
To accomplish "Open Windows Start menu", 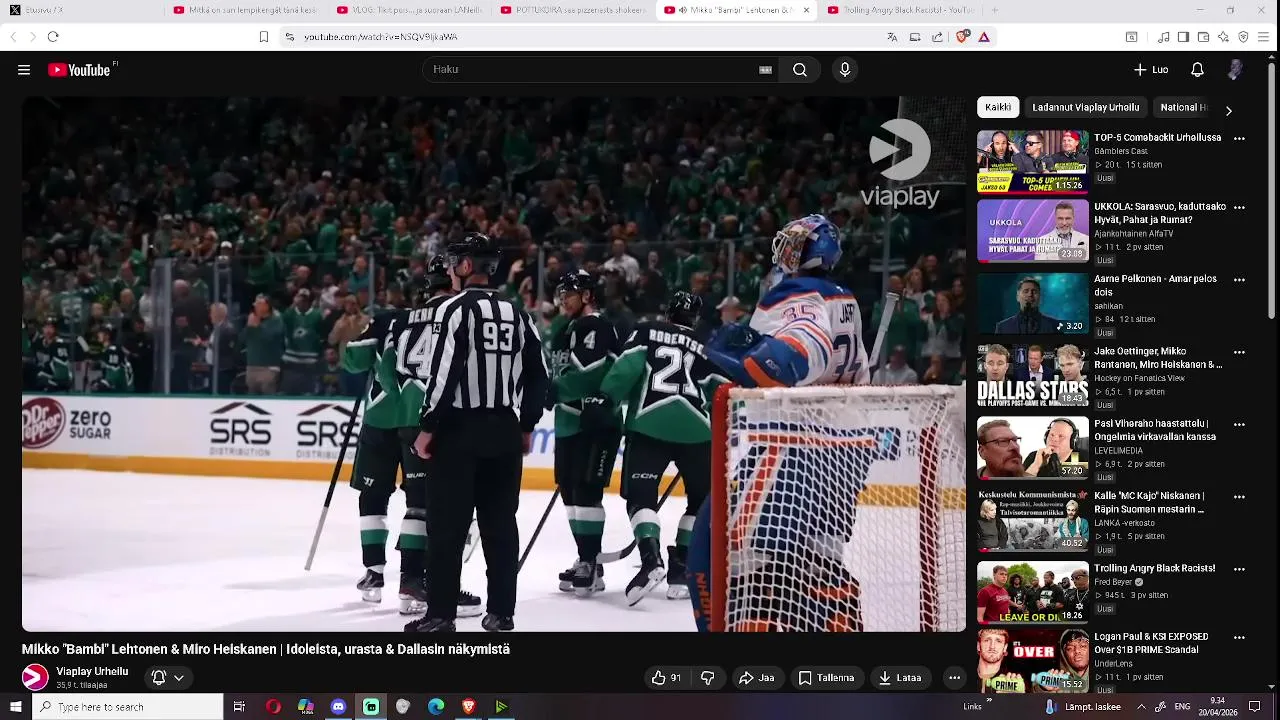I will pos(15,707).
